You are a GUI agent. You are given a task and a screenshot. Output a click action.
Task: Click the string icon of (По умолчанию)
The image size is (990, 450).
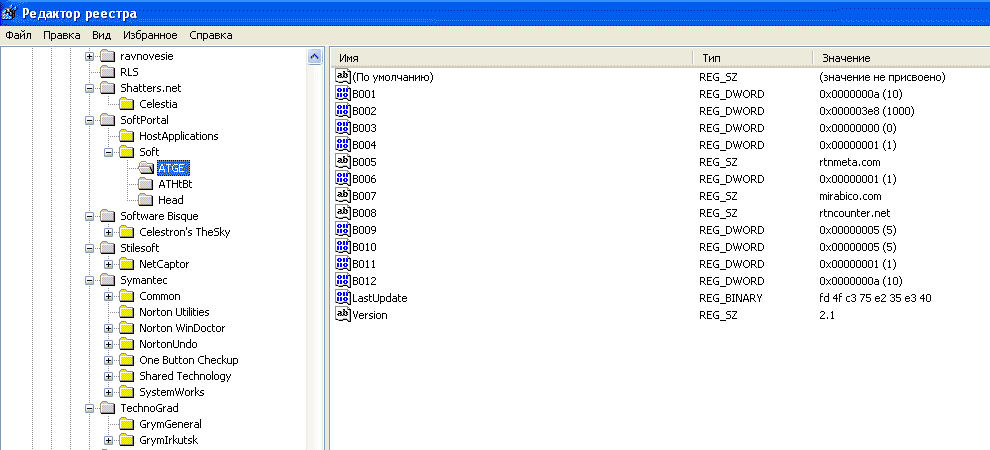click(343, 77)
